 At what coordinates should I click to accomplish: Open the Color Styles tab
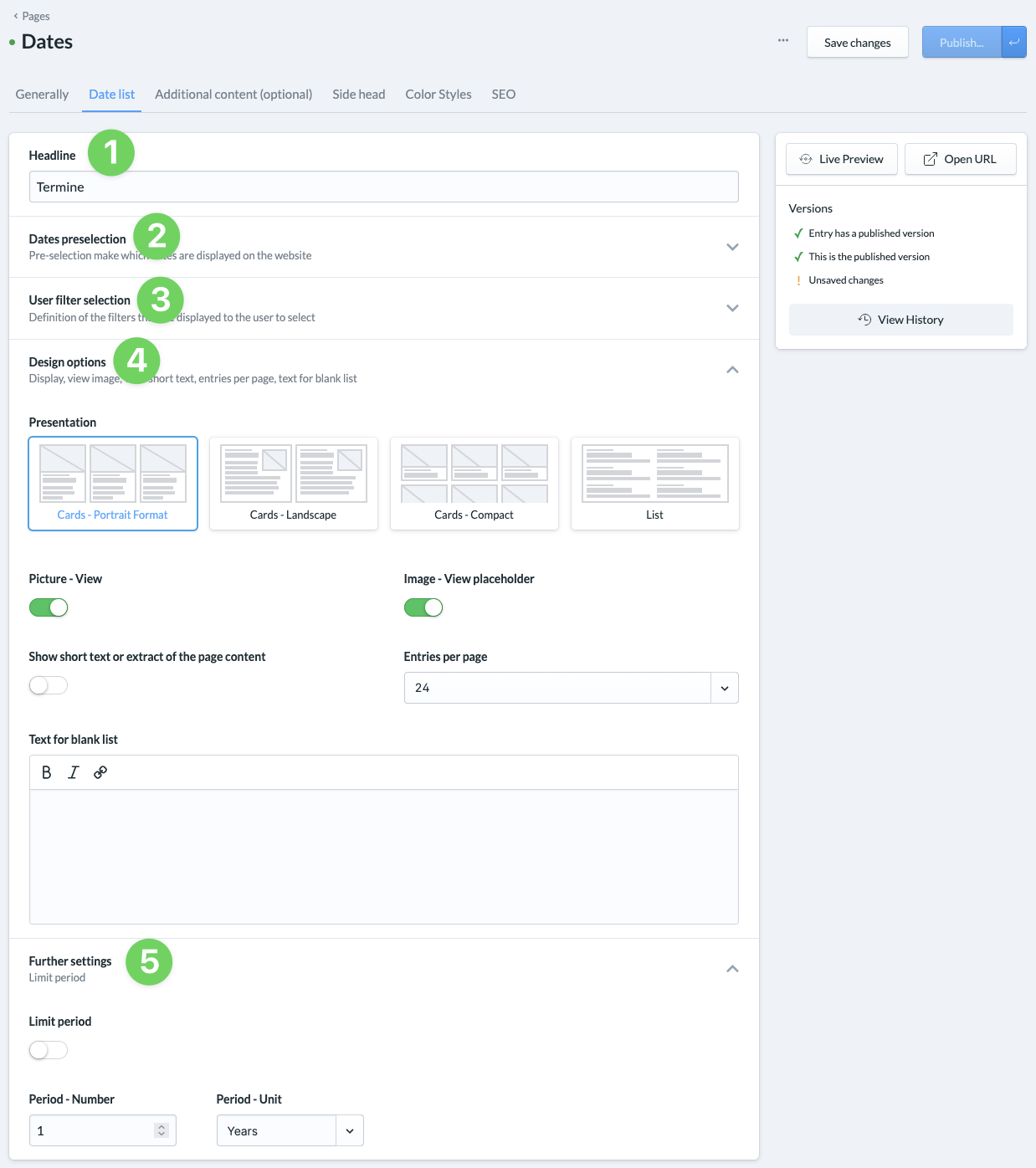pyautogui.click(x=439, y=95)
